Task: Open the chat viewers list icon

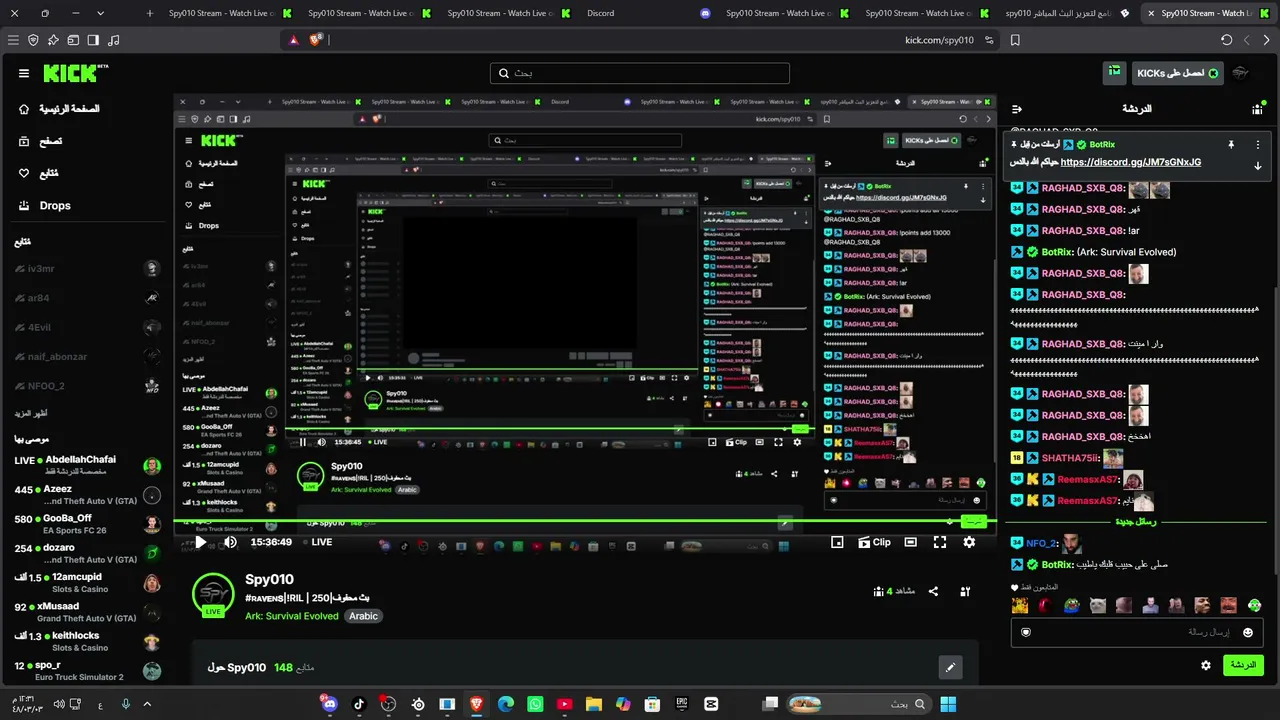Action: [1257, 109]
